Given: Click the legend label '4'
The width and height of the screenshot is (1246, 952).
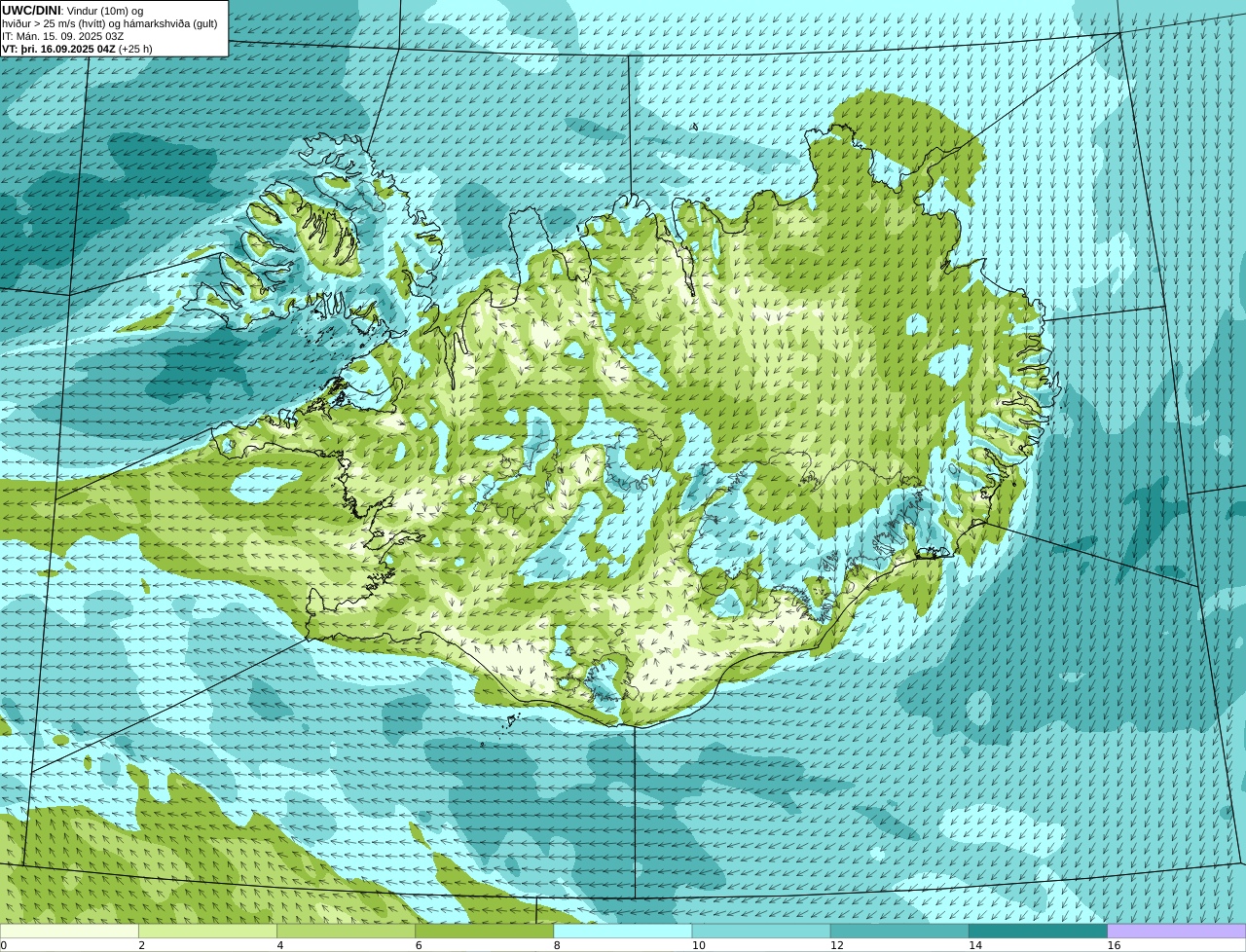Looking at the screenshot, I should pos(280,945).
